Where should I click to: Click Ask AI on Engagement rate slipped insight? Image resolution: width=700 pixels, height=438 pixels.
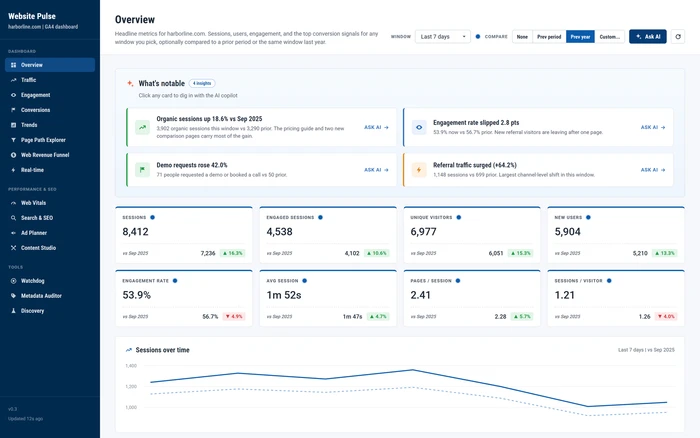(653, 127)
